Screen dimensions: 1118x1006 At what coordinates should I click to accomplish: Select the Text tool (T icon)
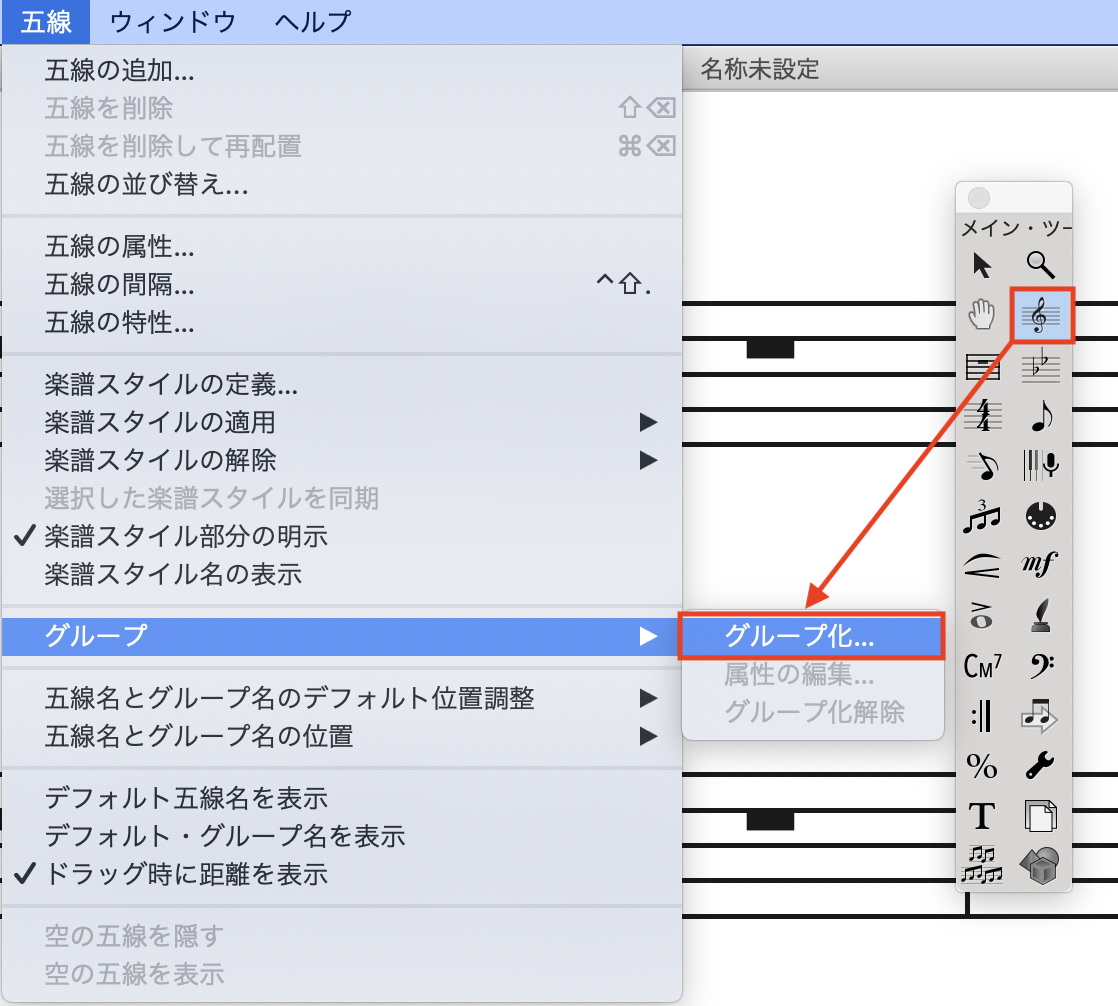[983, 816]
